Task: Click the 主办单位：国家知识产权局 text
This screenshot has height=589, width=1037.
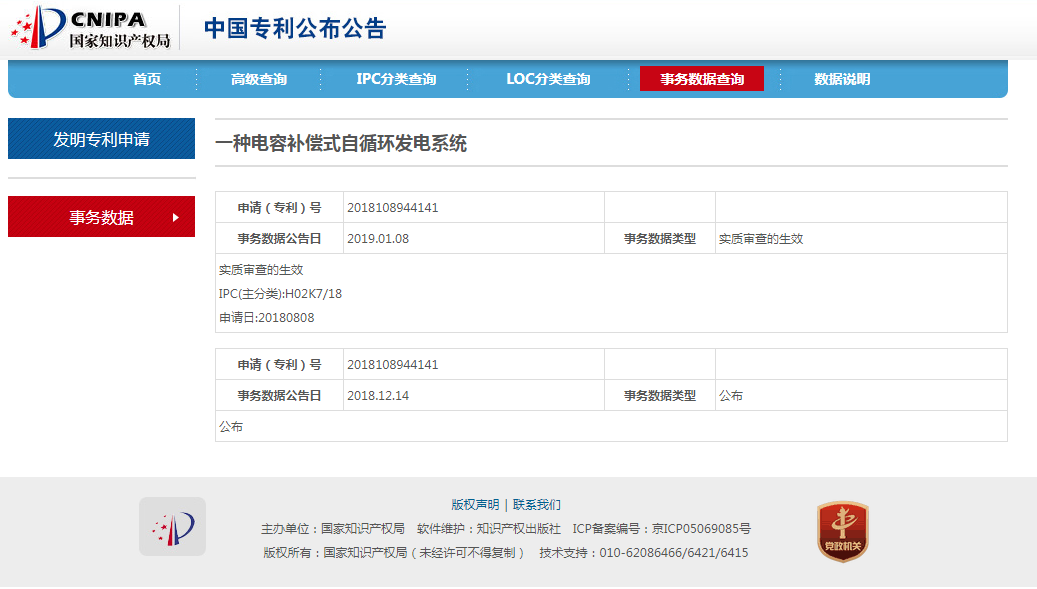Action: 333,529
